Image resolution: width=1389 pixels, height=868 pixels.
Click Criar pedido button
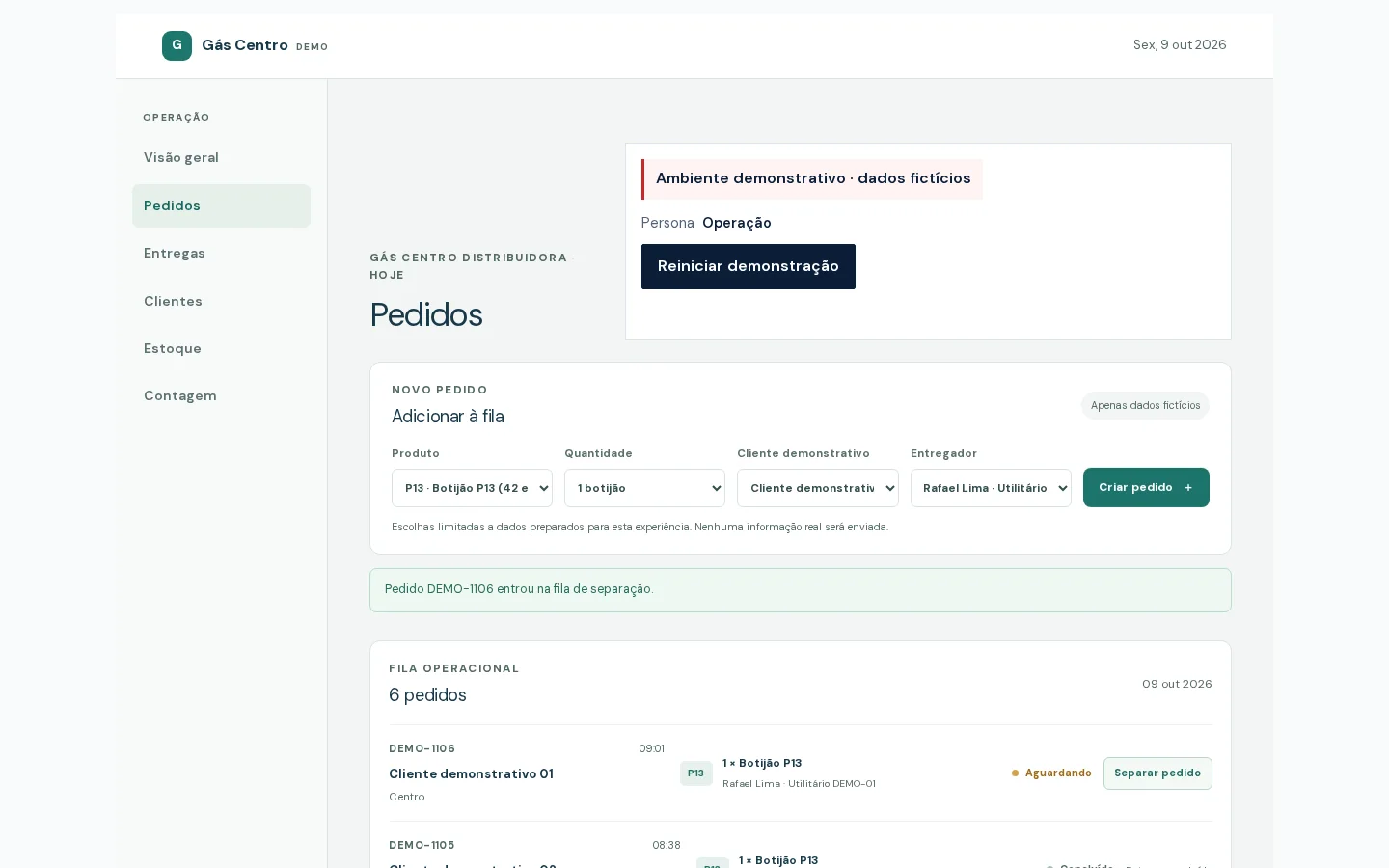[1146, 487]
